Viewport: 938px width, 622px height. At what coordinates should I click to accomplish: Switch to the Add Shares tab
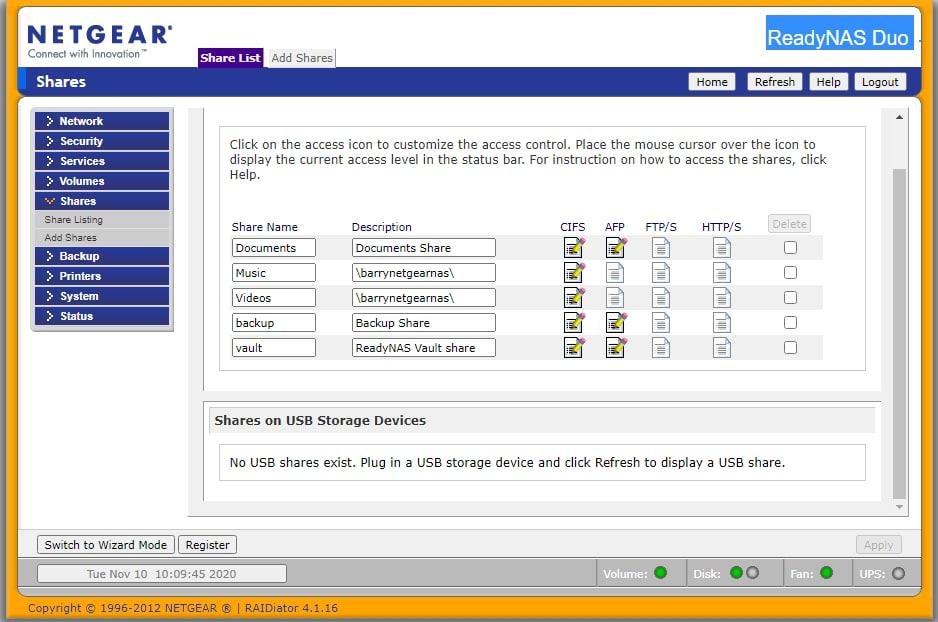coord(302,58)
